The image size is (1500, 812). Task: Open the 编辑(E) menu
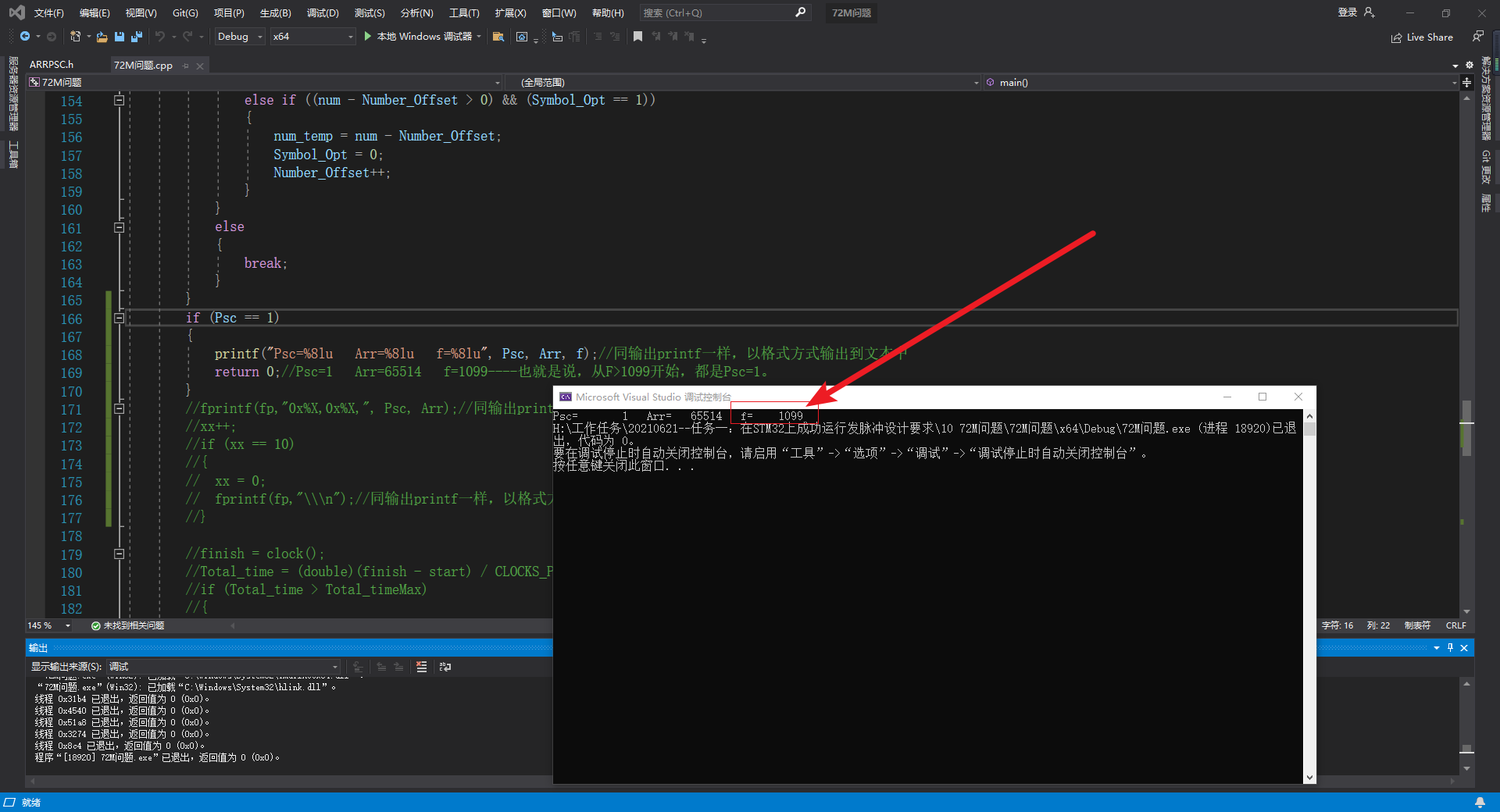[95, 12]
